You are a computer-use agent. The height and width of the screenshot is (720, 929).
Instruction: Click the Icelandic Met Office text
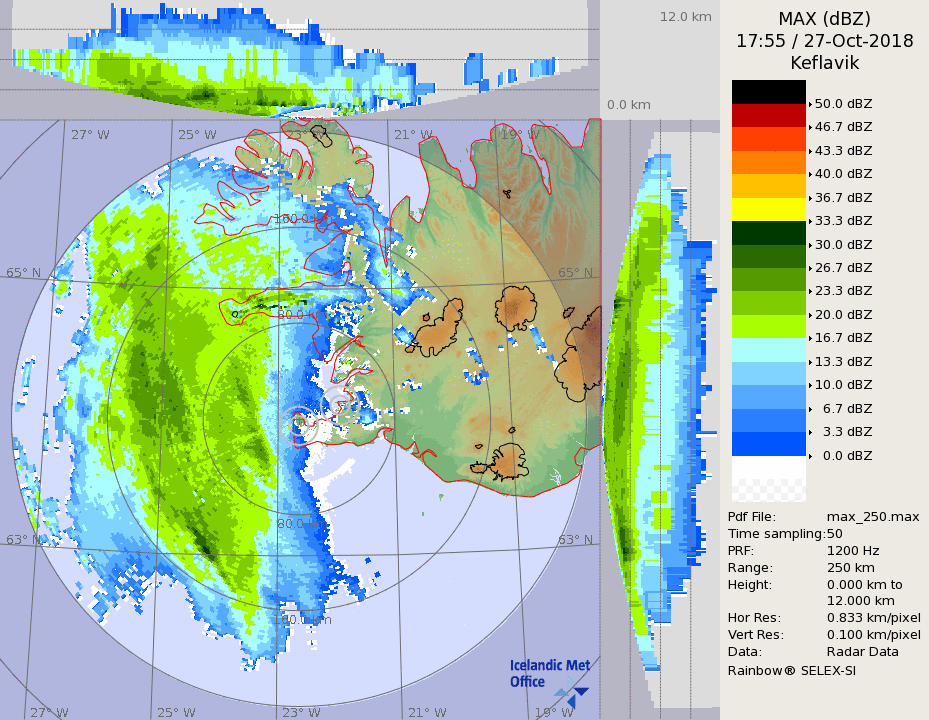[549, 673]
